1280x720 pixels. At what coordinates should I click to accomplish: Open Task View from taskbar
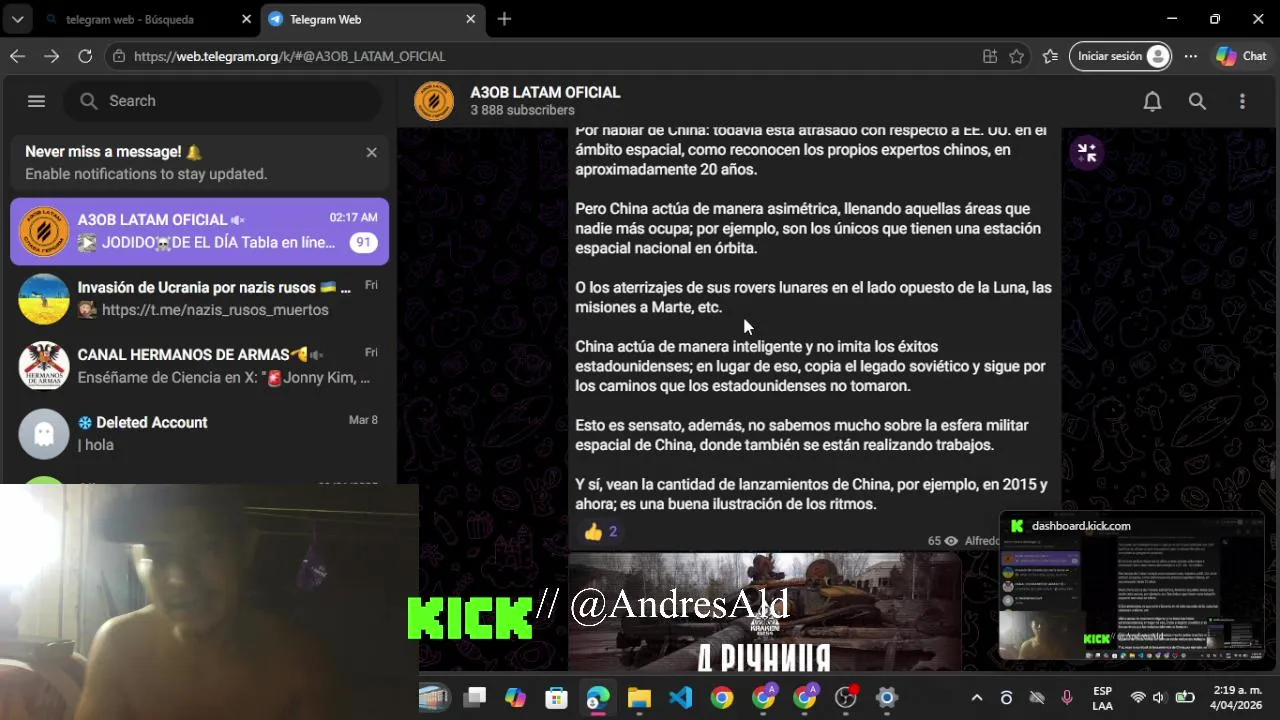click(474, 698)
